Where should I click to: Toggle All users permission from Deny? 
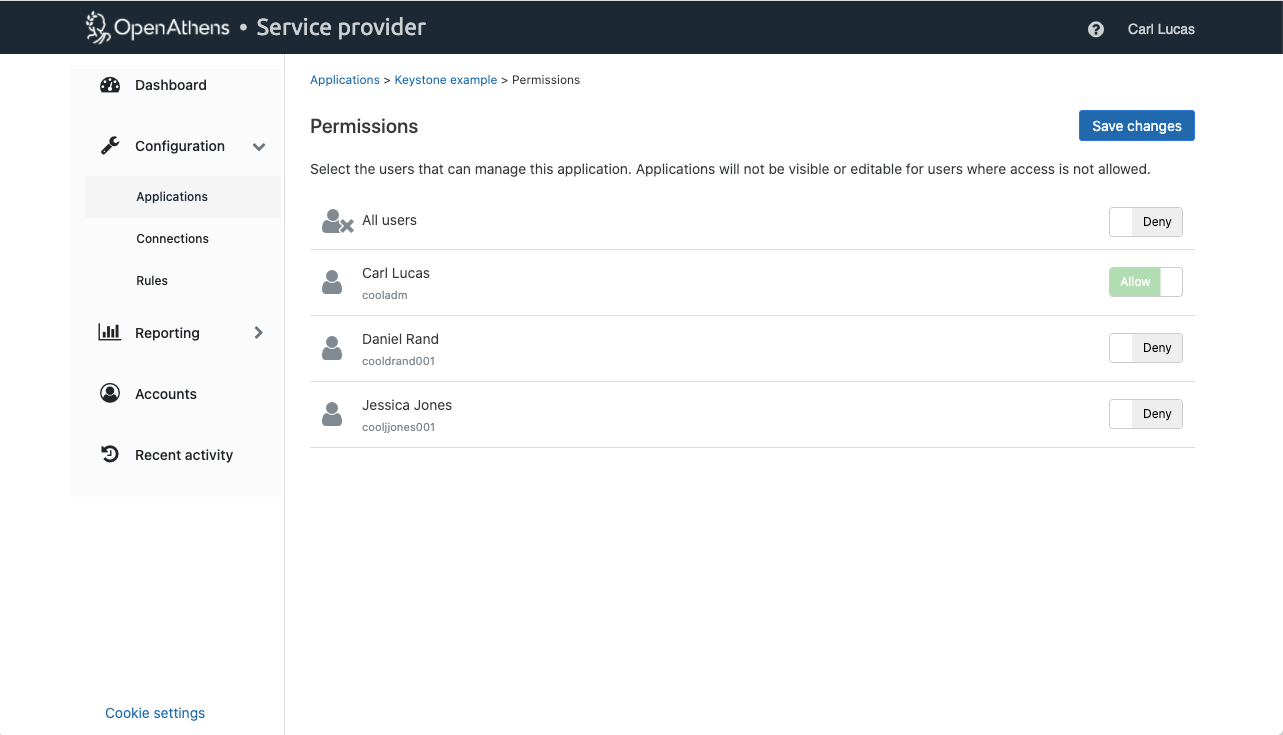coord(1145,222)
